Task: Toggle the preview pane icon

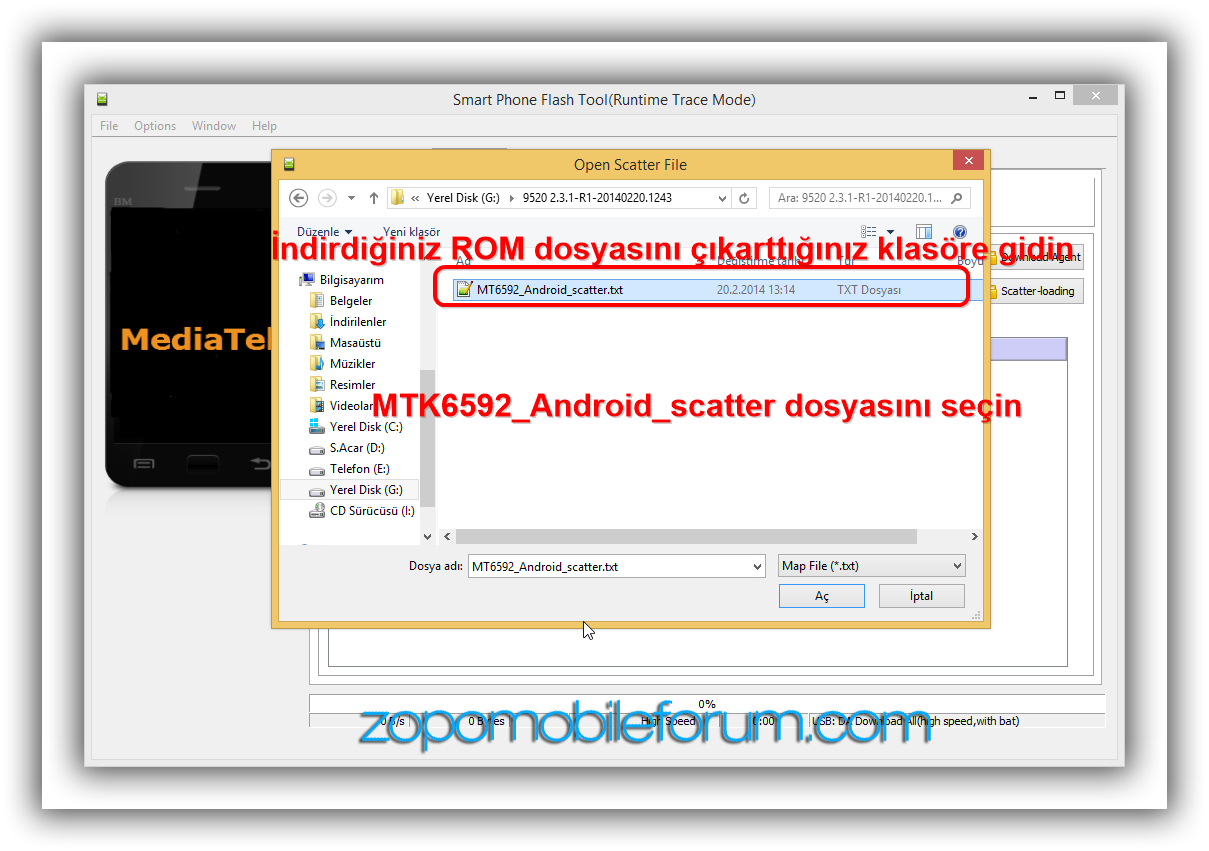Action: click(924, 232)
